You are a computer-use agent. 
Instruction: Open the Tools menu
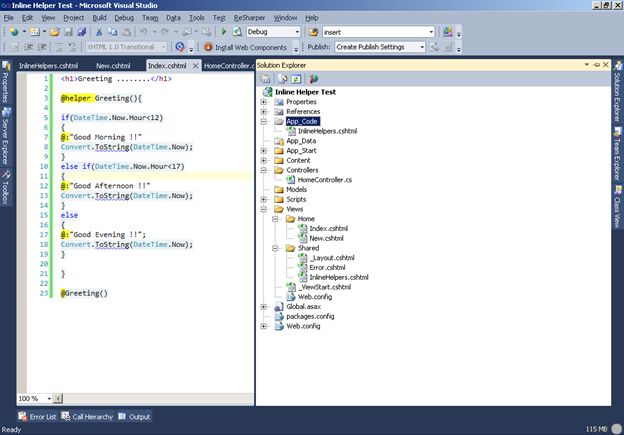197,18
